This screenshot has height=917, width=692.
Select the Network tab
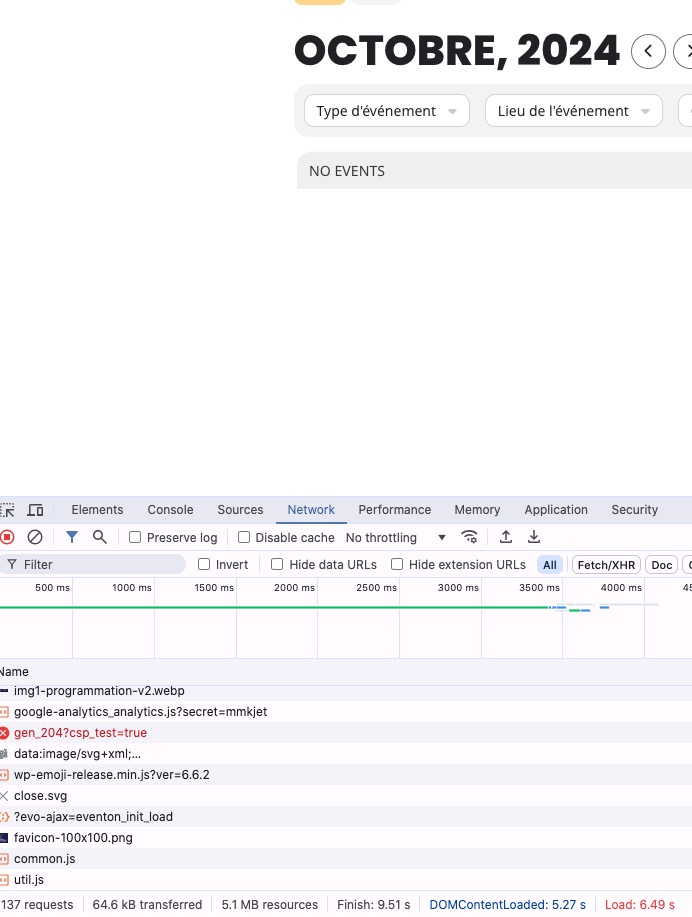311,510
